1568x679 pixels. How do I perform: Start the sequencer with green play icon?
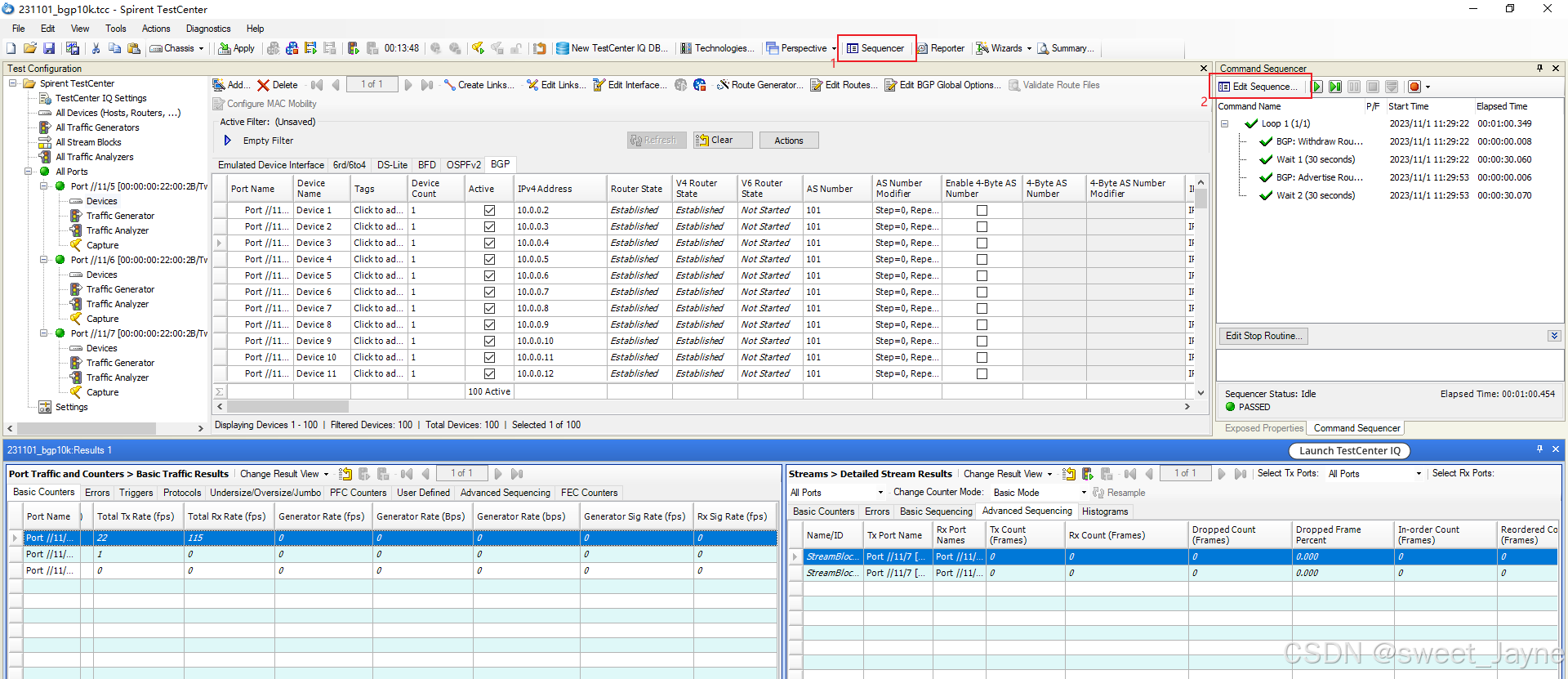point(1317,87)
